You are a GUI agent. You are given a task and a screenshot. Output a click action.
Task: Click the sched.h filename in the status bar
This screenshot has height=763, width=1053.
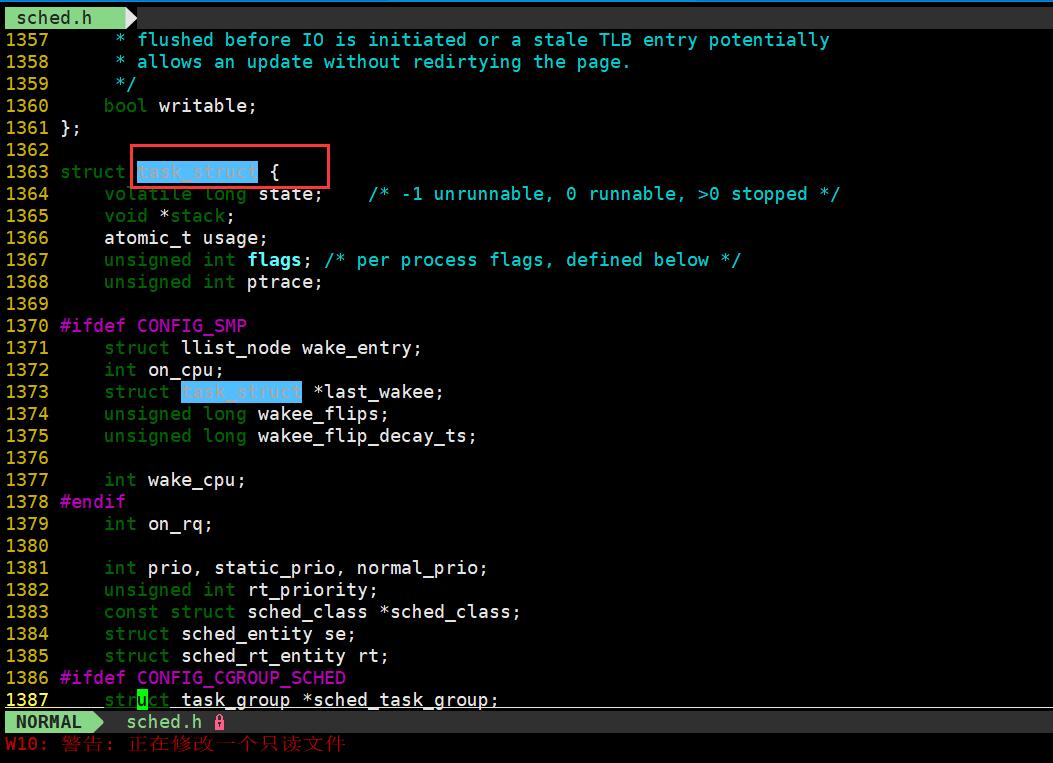tap(164, 721)
